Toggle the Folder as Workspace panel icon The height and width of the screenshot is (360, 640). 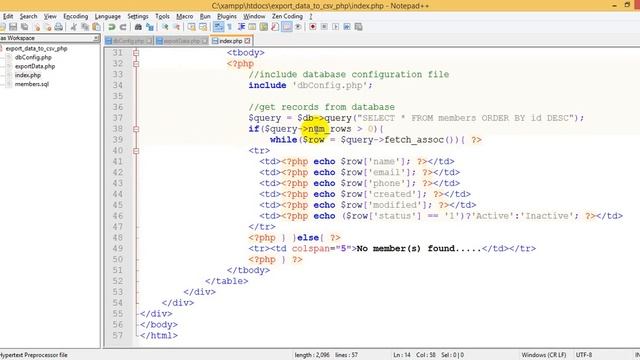coord(287,27)
